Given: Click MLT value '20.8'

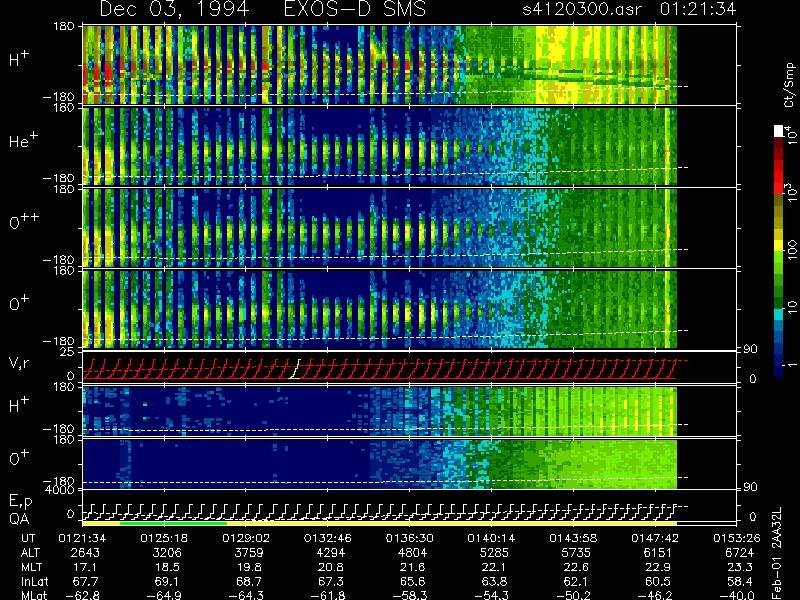Looking at the screenshot, I should pos(331,567).
